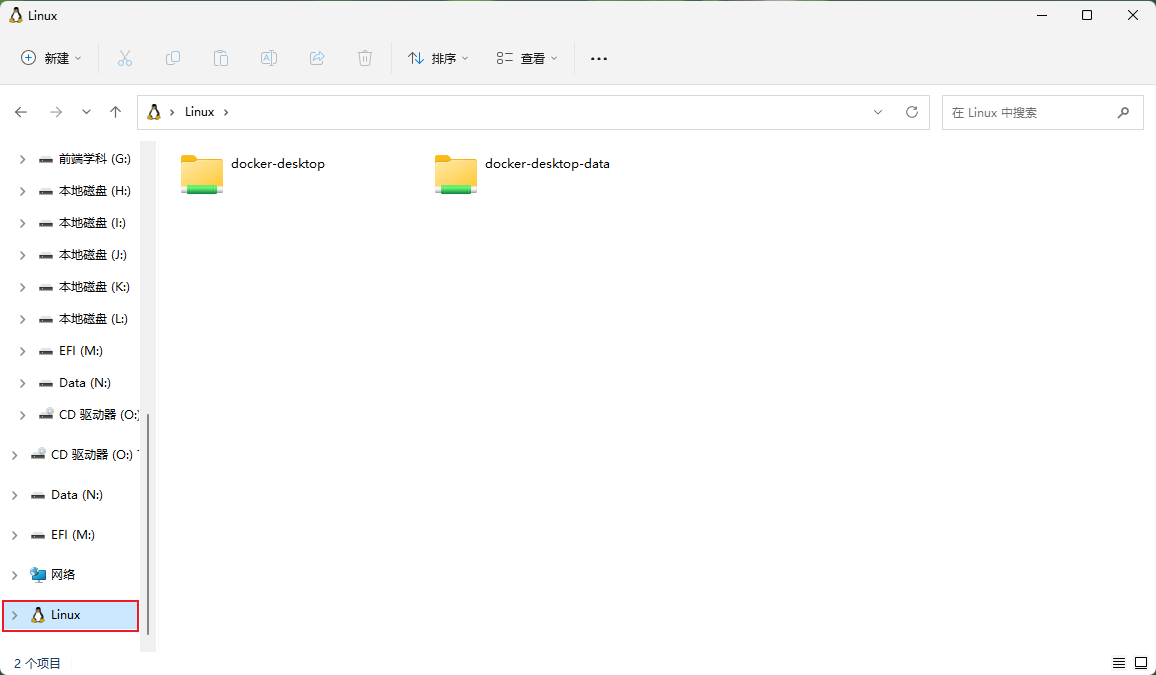Expand 本地磁盘 (K:) tree node
The height and width of the screenshot is (675, 1156).
tap(22, 287)
